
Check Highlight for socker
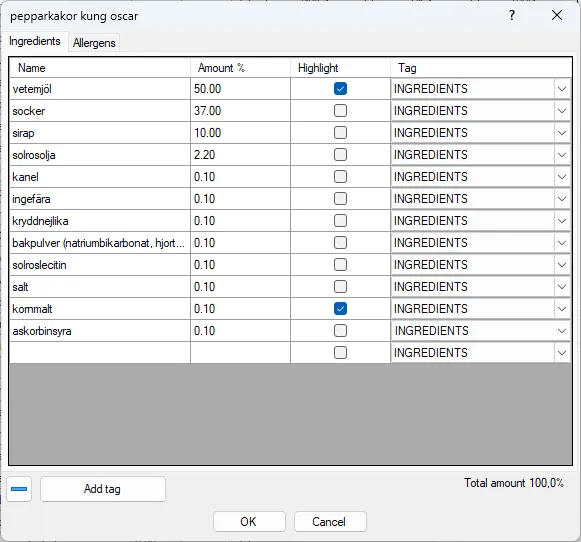pyautogui.click(x=340, y=110)
